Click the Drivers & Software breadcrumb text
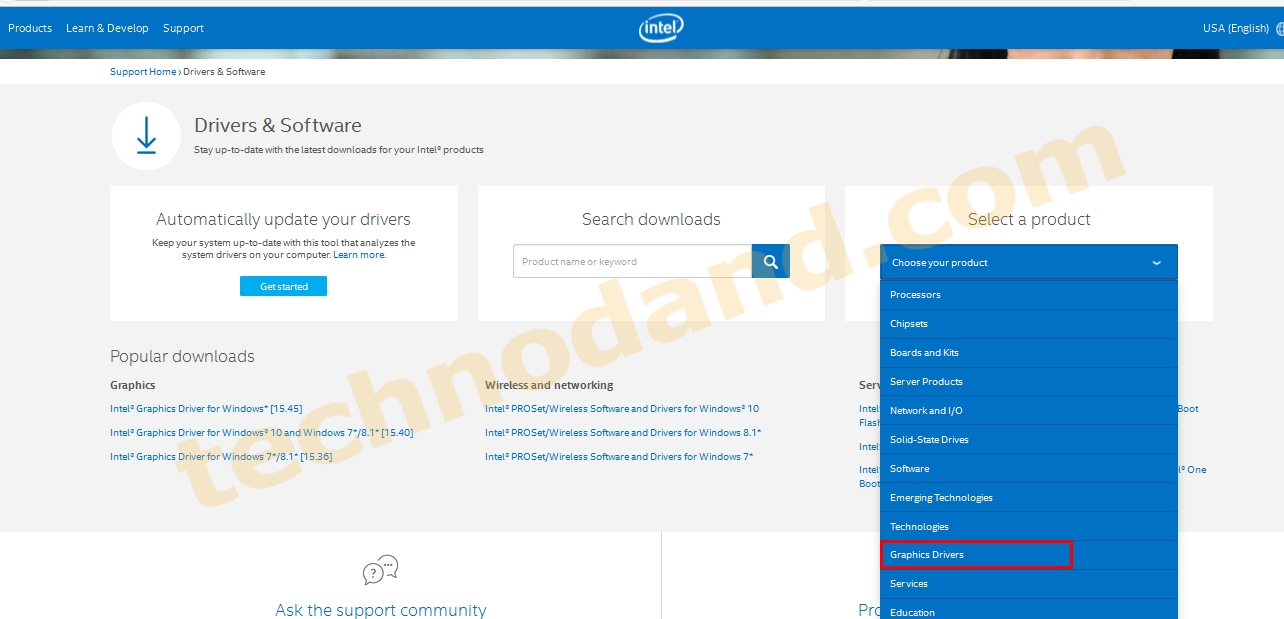Image resolution: width=1284 pixels, height=619 pixels. 224,72
